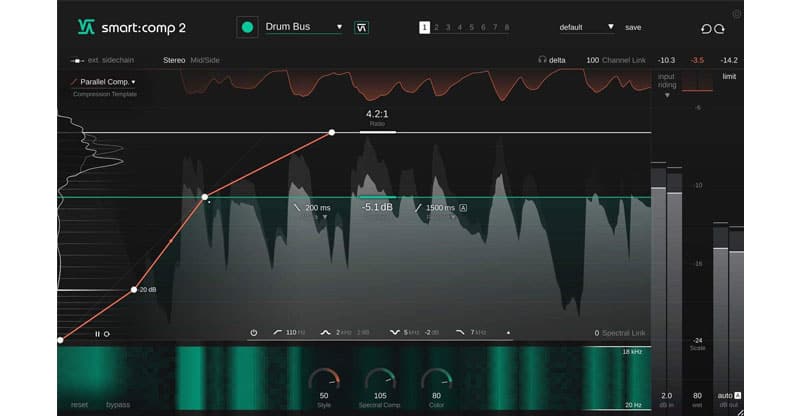Switch to state 5
The height and width of the screenshot is (417, 800).
tap(471, 28)
